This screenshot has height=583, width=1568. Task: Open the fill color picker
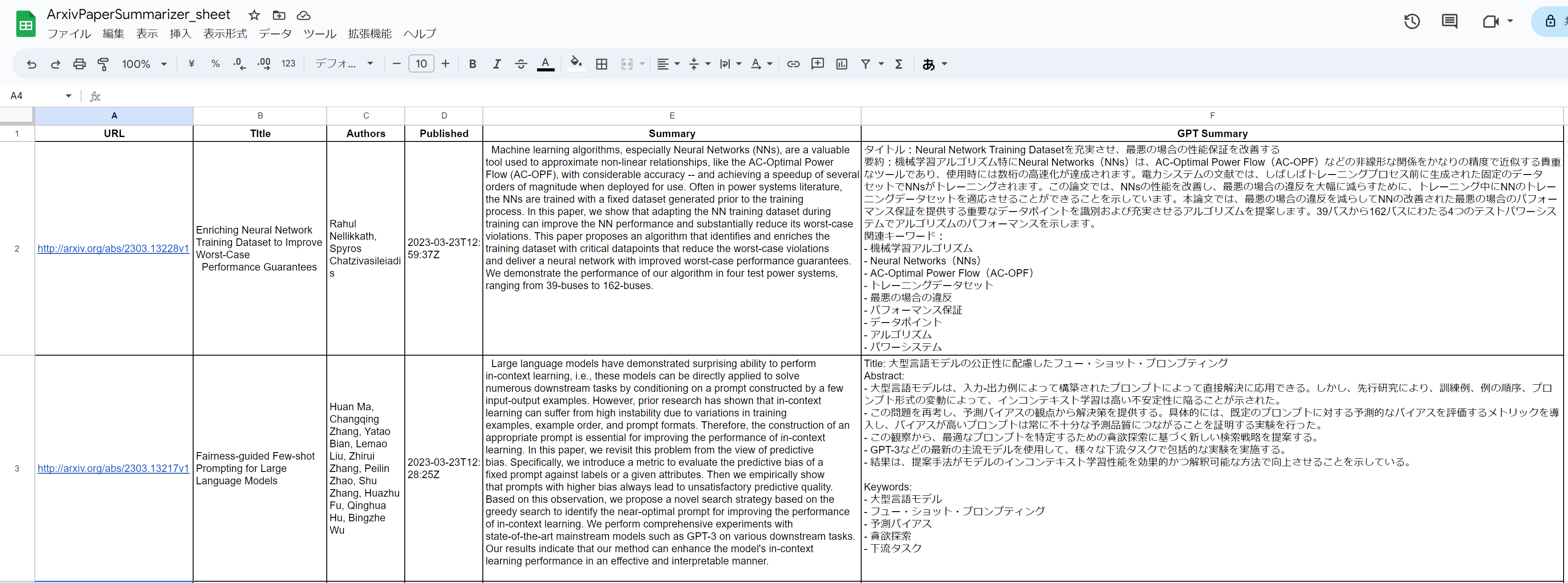tap(576, 64)
